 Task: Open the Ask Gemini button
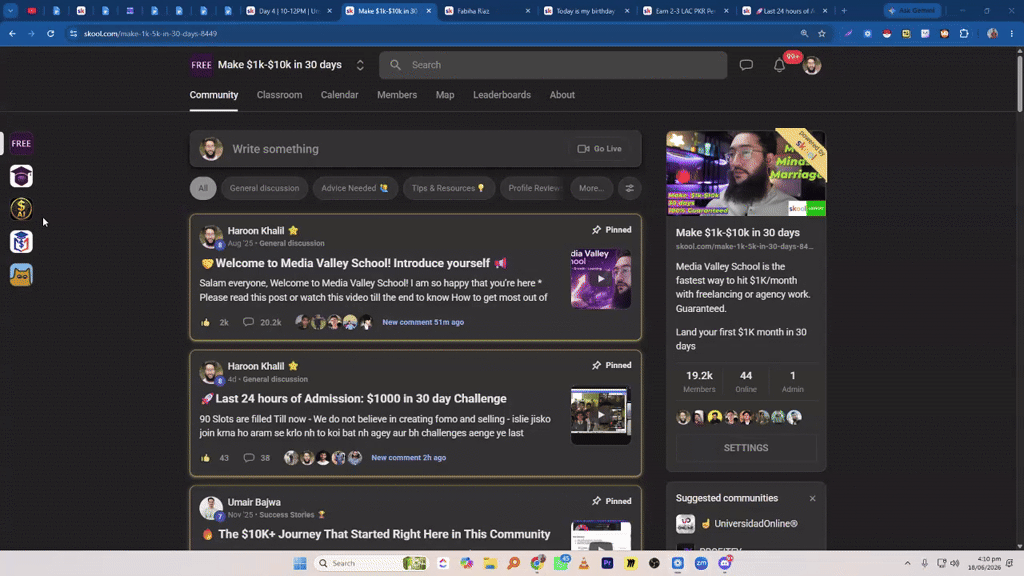point(912,10)
